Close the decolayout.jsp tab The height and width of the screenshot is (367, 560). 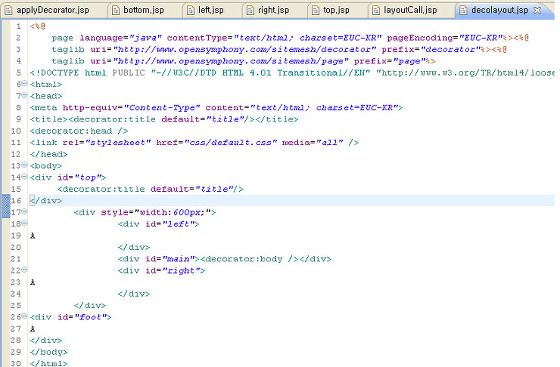coord(537,10)
